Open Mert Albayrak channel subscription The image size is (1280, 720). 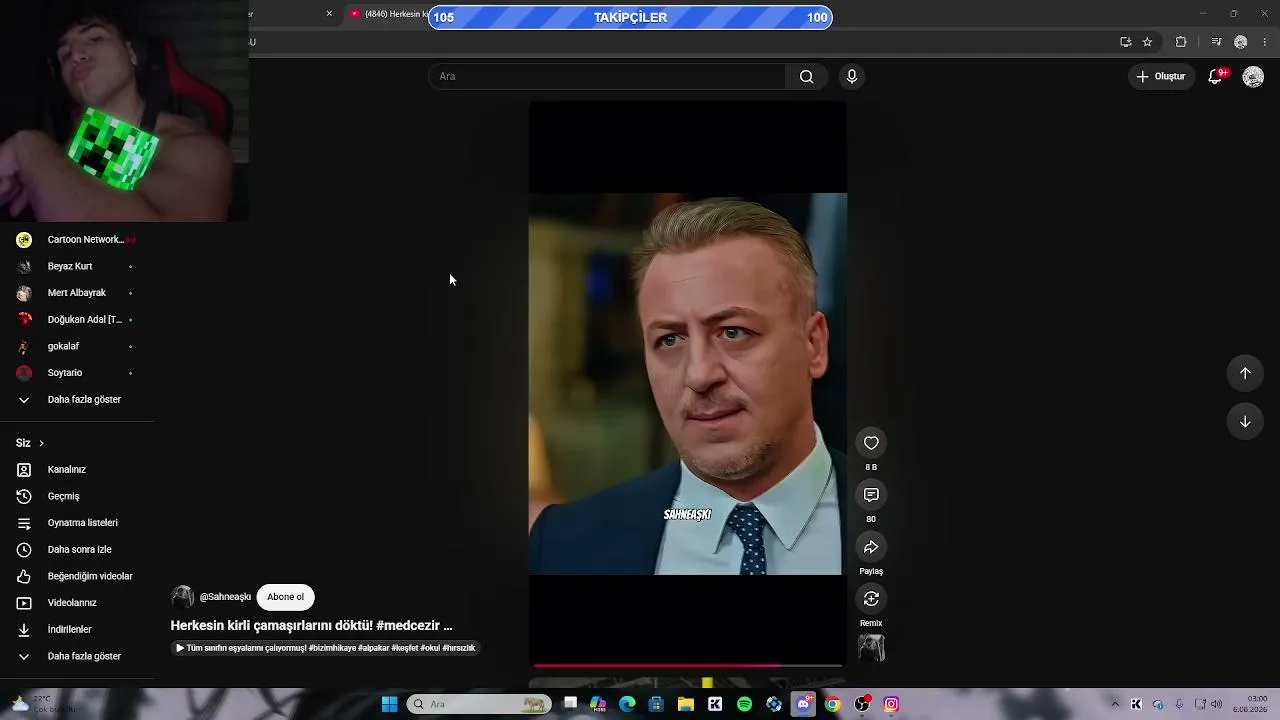point(77,293)
